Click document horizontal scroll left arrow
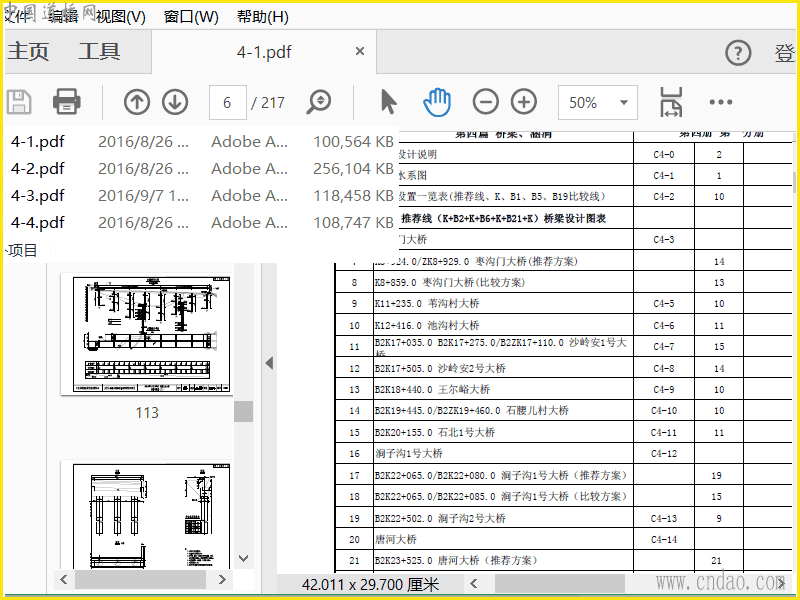 pos(473,583)
